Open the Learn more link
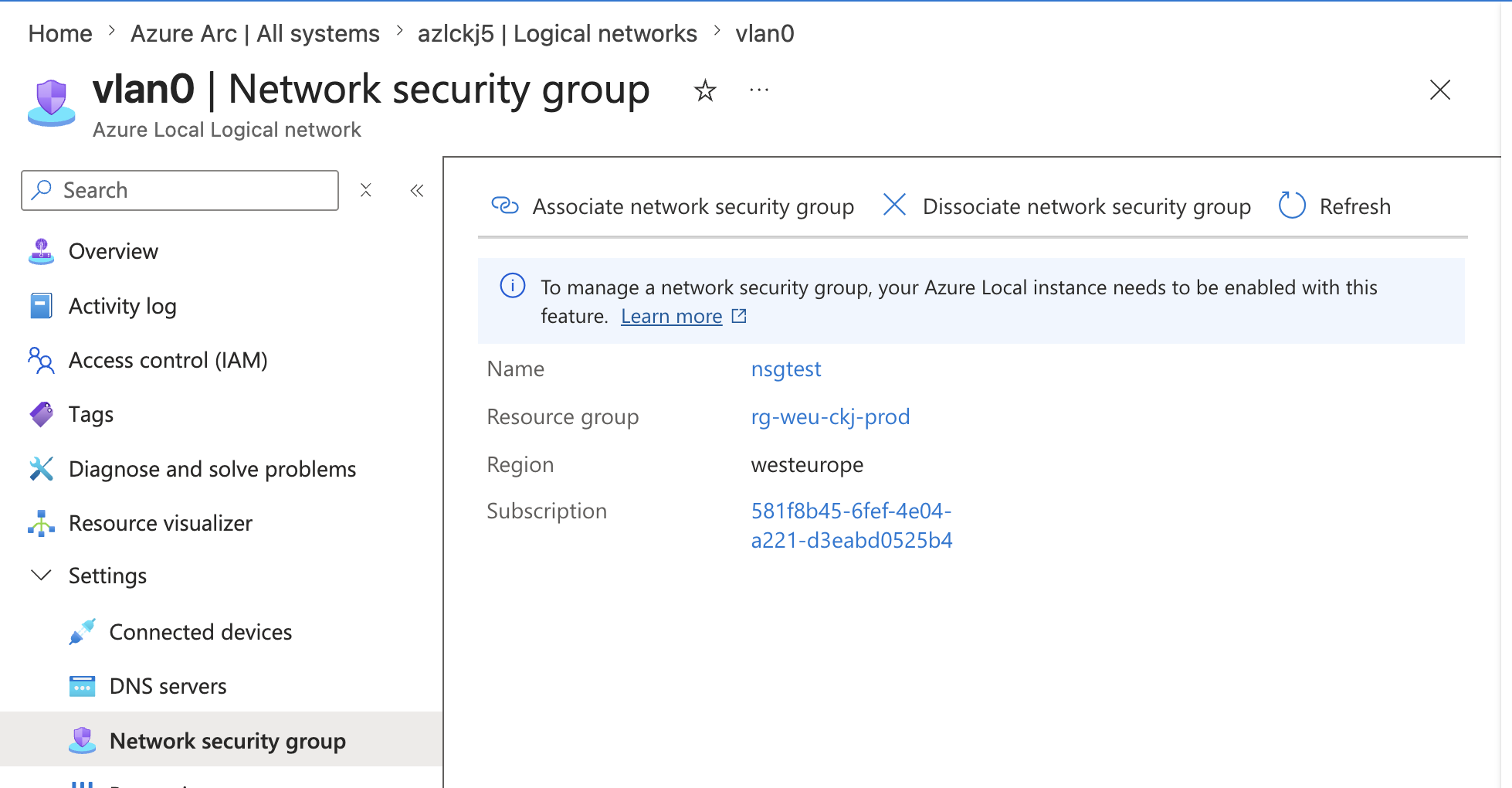This screenshot has width=1512, height=788. tap(672, 316)
